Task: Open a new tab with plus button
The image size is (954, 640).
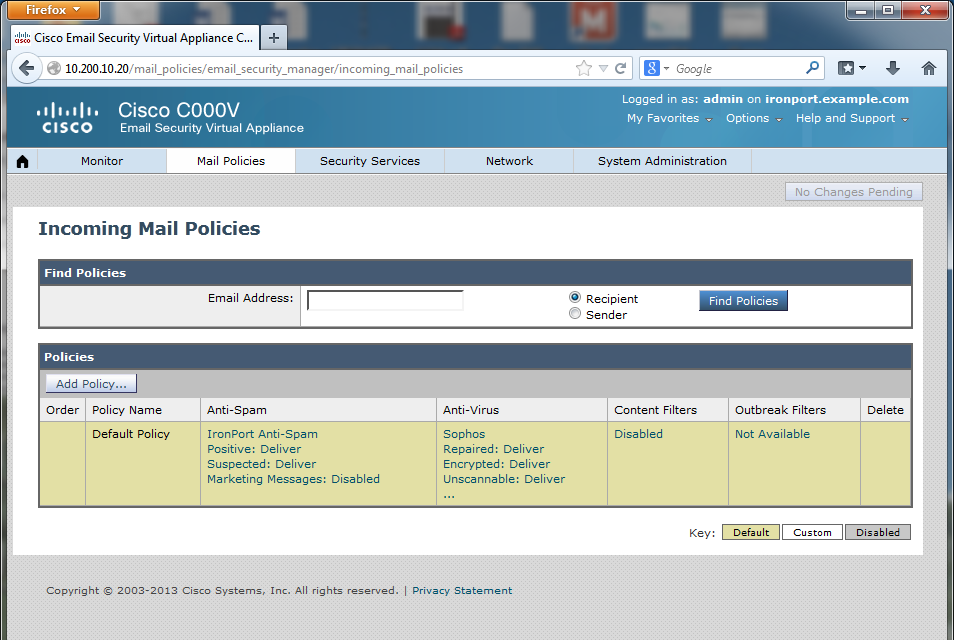Action: [x=274, y=38]
